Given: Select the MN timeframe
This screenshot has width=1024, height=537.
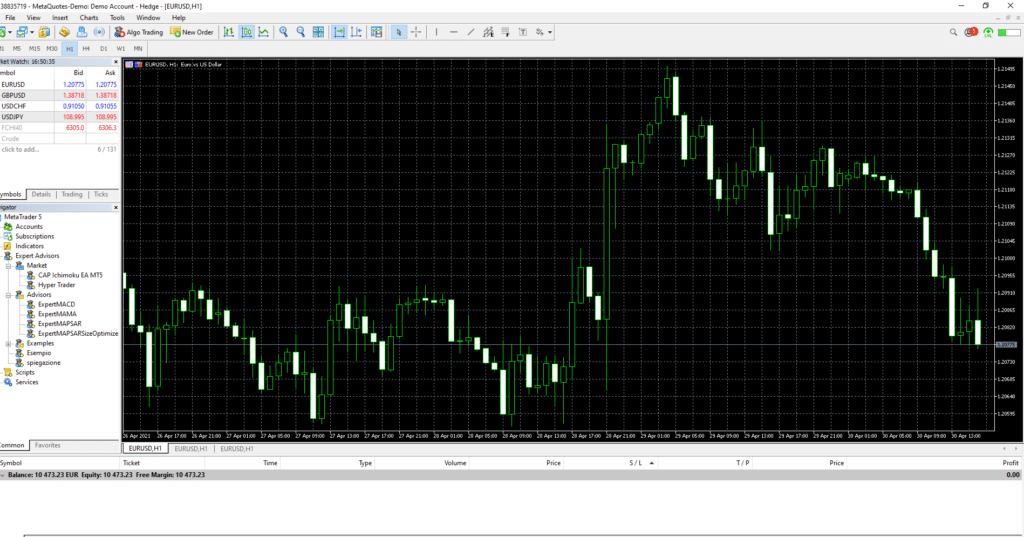Looking at the screenshot, I should (138, 48).
